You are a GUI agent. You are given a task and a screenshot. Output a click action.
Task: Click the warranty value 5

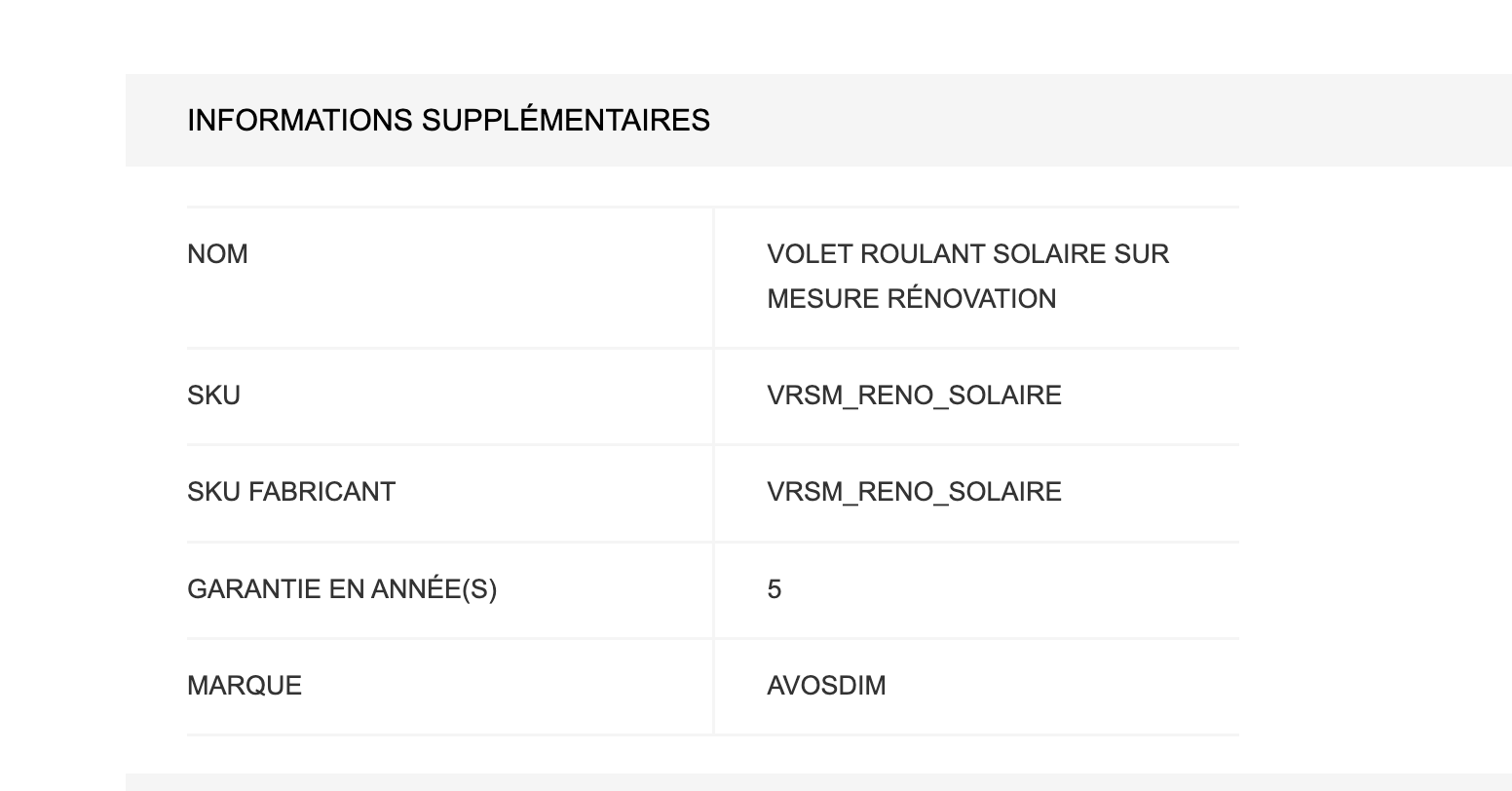pyautogui.click(x=775, y=589)
